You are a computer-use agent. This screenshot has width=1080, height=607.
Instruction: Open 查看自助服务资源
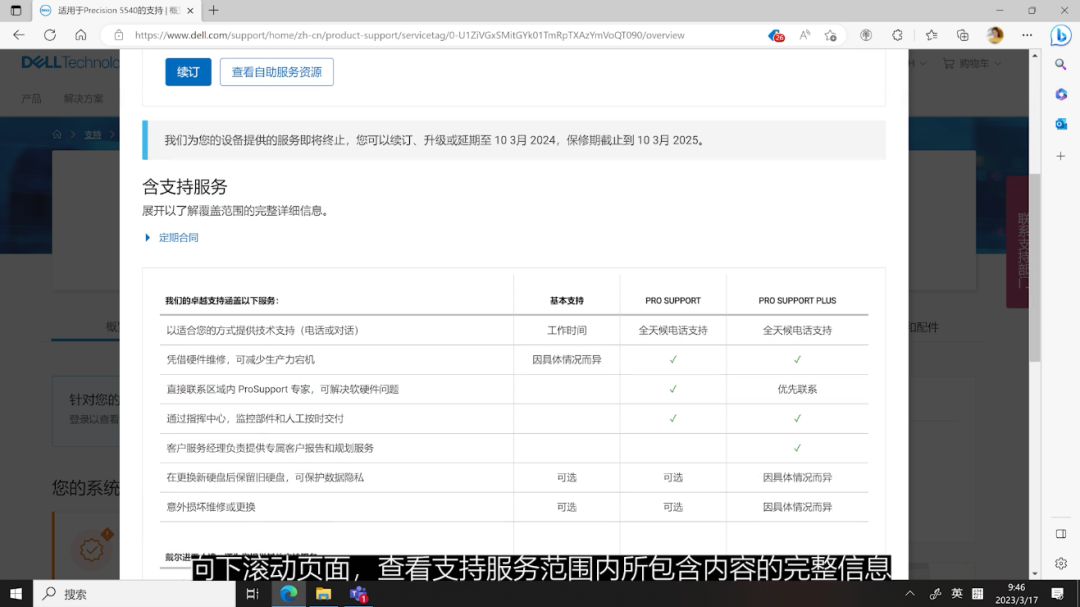276,71
